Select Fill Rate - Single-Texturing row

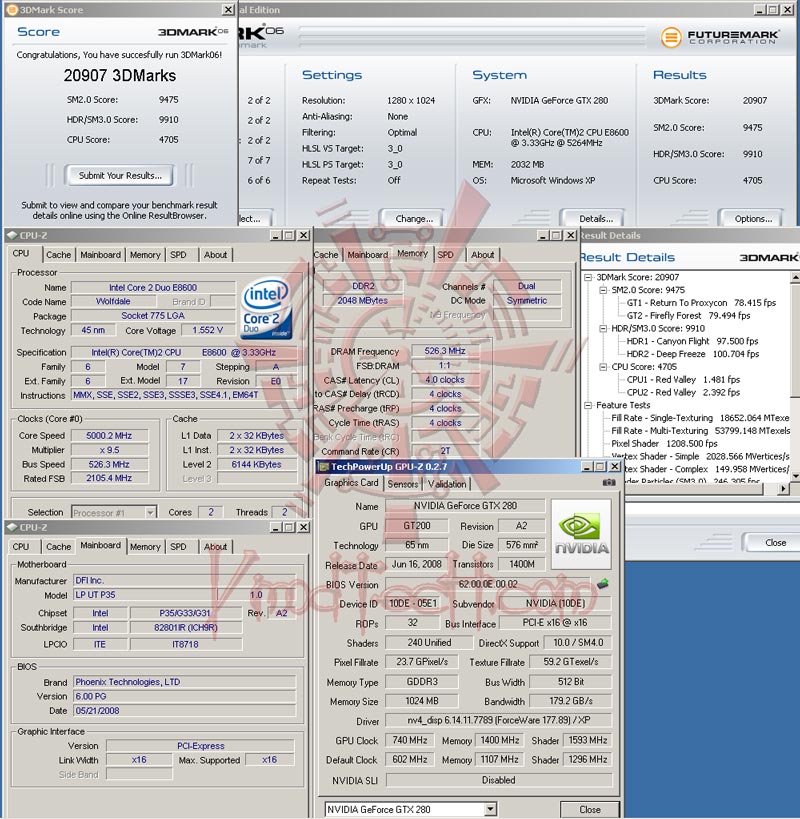point(700,418)
